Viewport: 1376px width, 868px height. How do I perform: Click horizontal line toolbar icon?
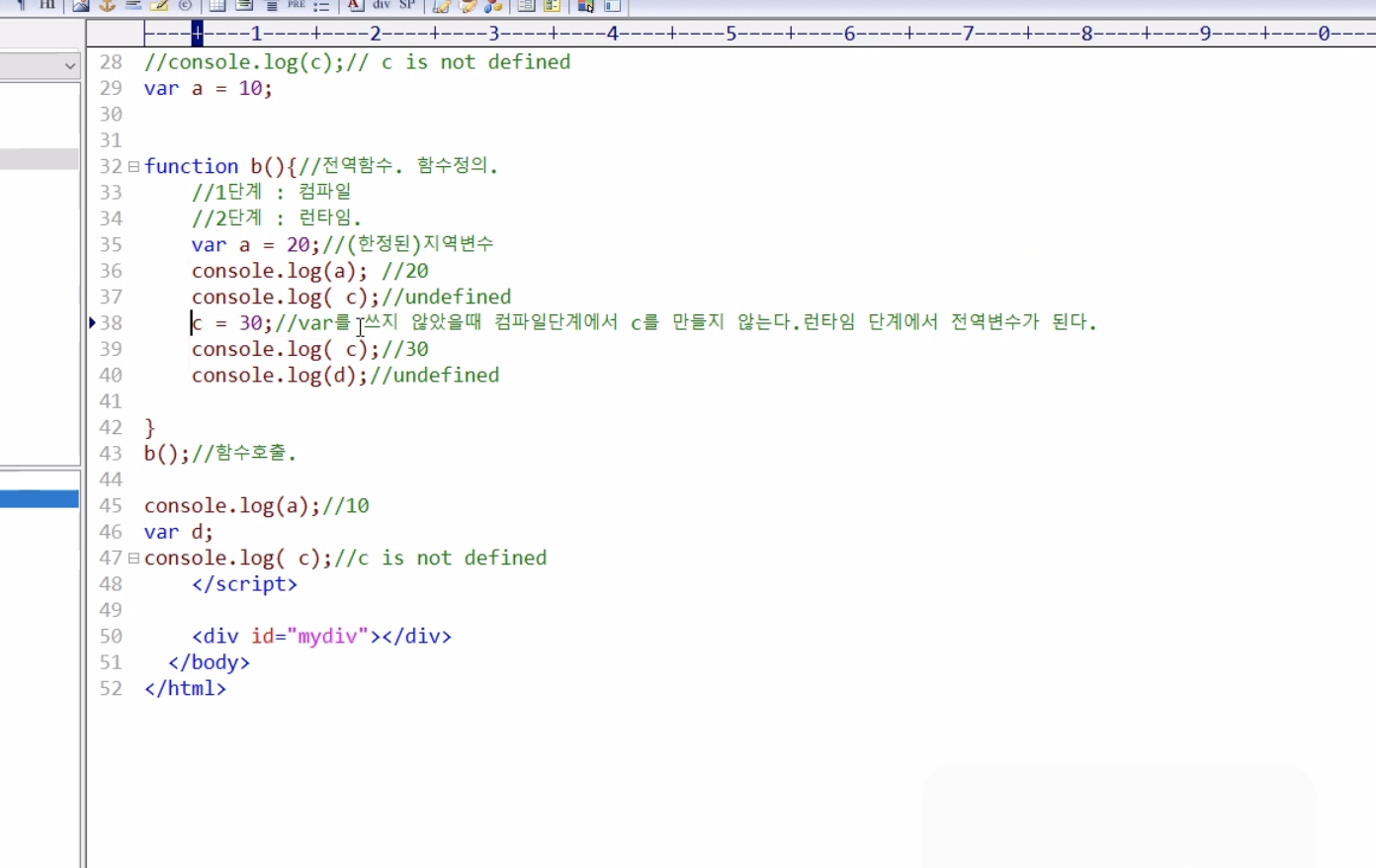(132, 5)
